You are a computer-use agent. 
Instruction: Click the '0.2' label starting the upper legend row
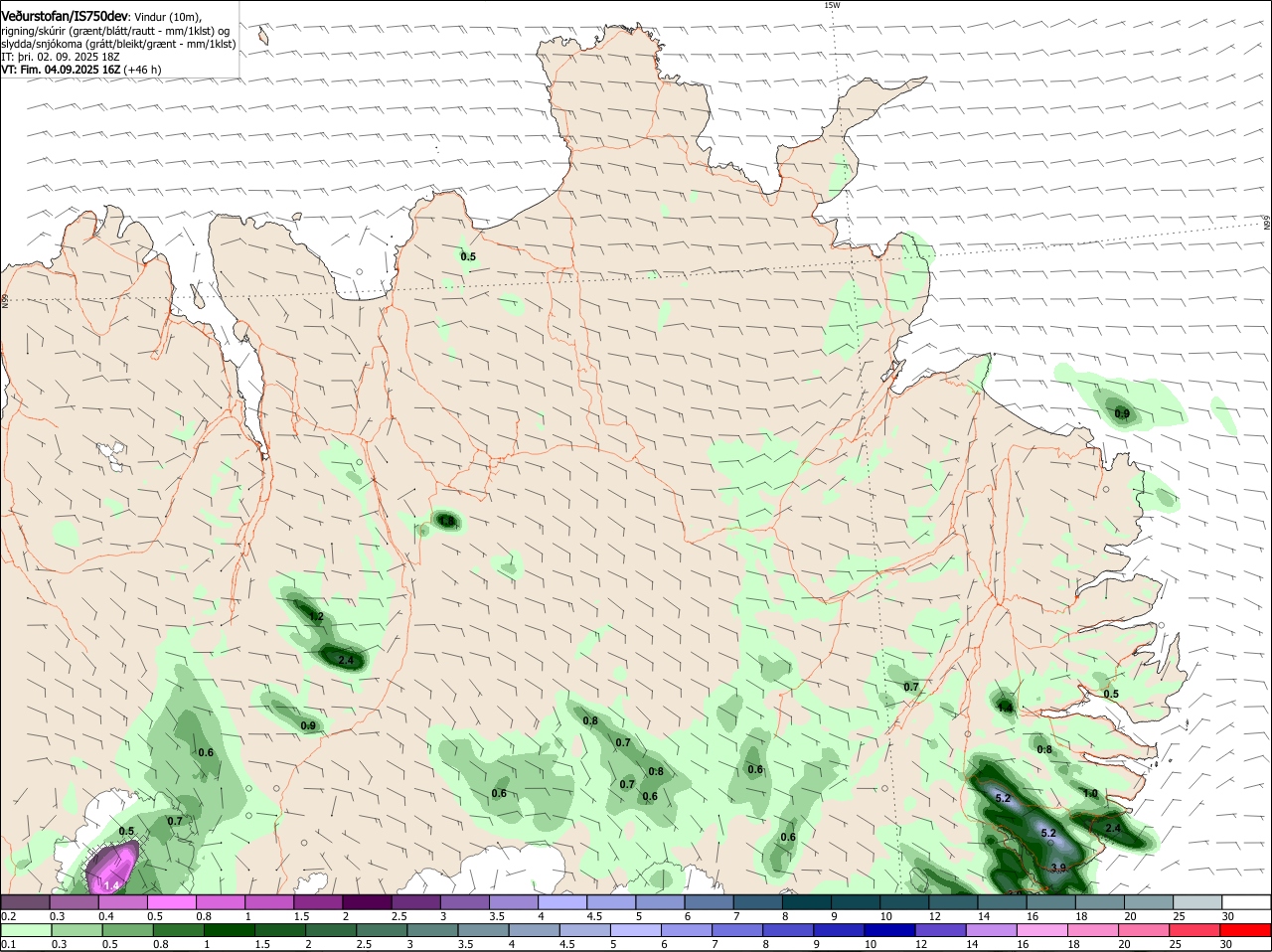pos(8,916)
